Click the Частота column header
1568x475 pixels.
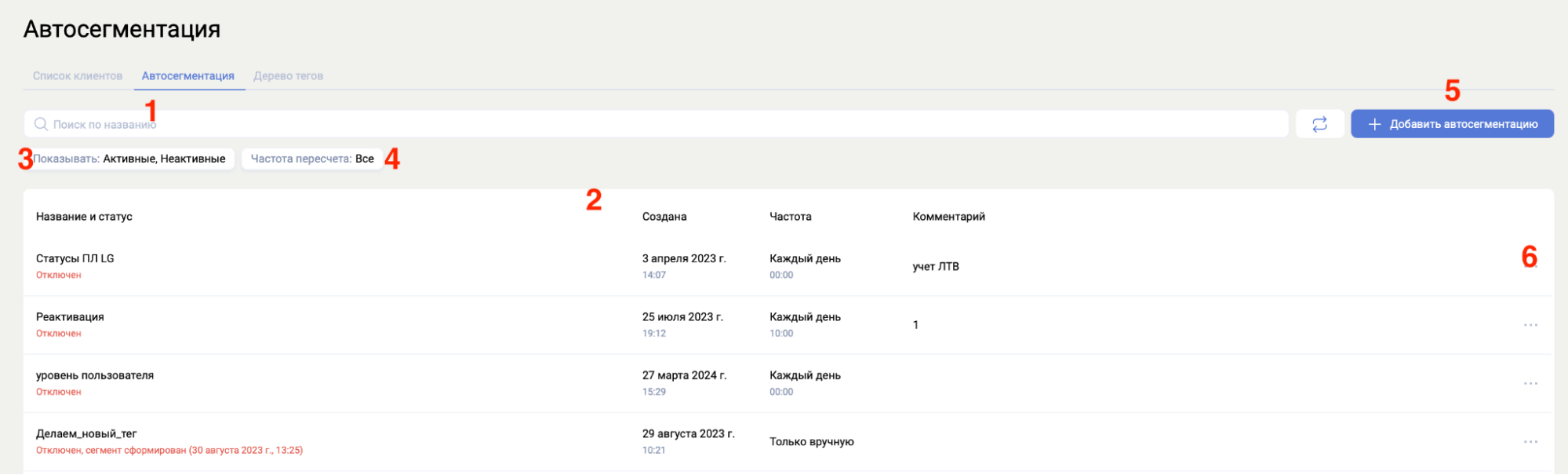pos(790,217)
